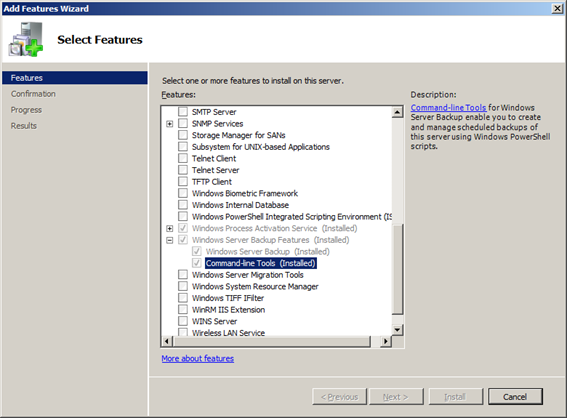
Task: Open the More about features link
Action: (x=198, y=358)
